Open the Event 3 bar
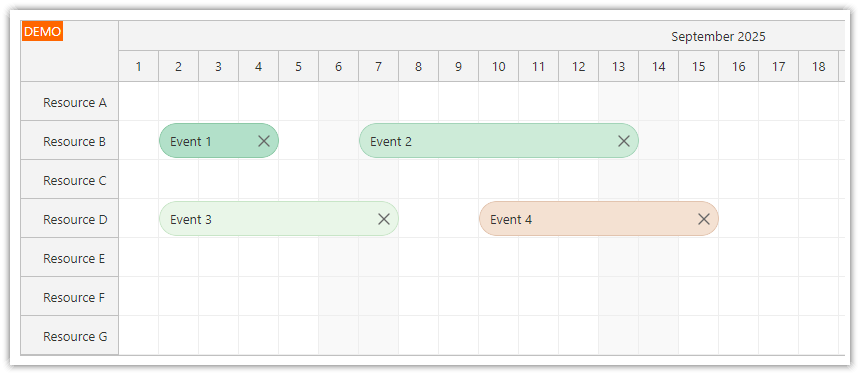The width and height of the screenshot is (860, 375). (279, 219)
